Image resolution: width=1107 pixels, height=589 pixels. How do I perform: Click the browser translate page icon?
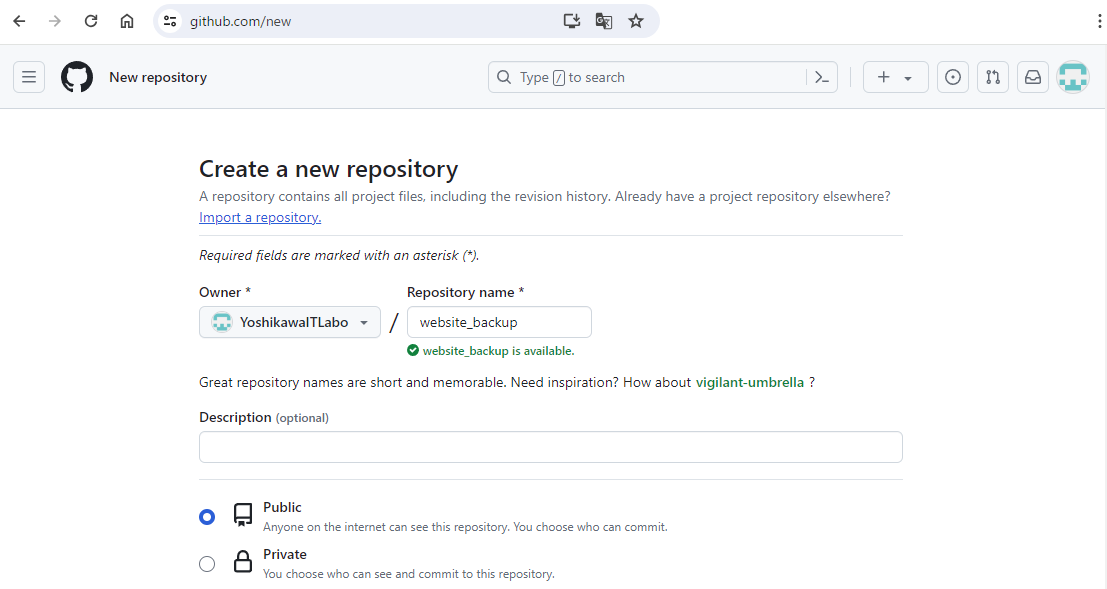(604, 21)
